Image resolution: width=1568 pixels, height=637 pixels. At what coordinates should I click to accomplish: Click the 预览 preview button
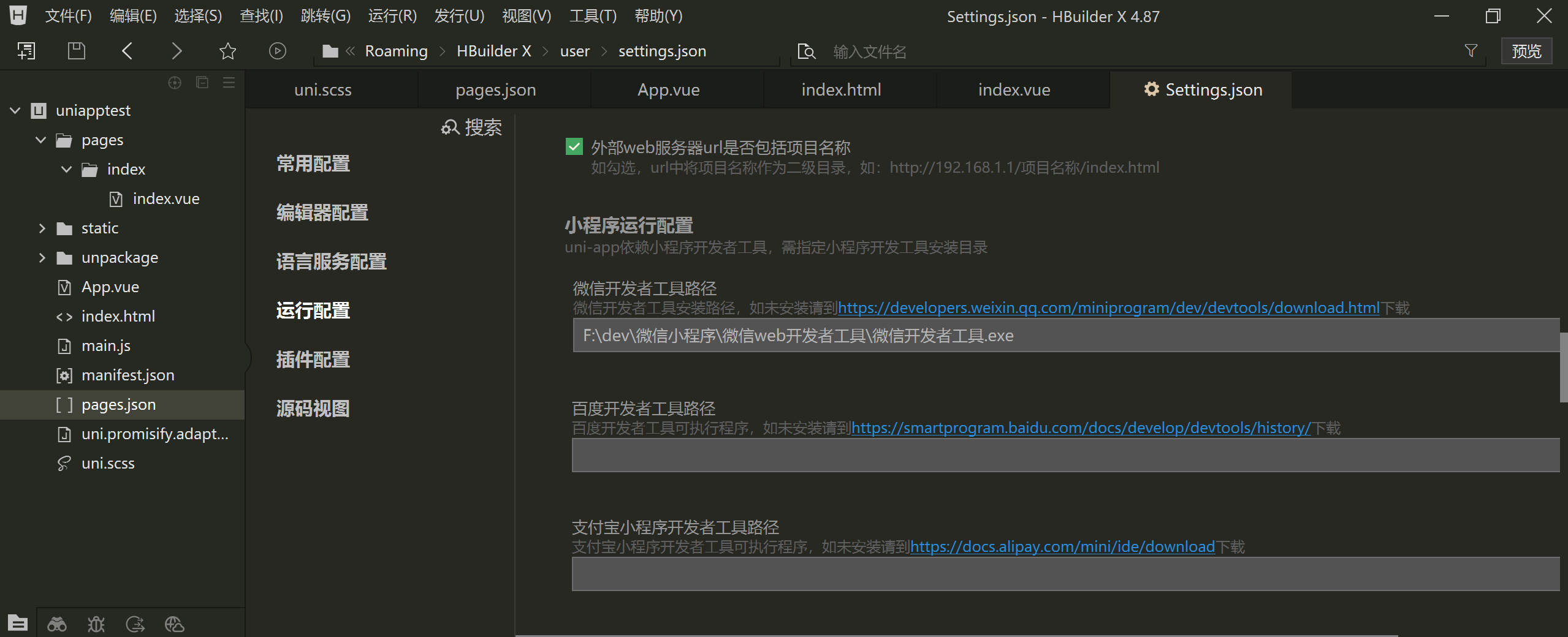tap(1526, 51)
